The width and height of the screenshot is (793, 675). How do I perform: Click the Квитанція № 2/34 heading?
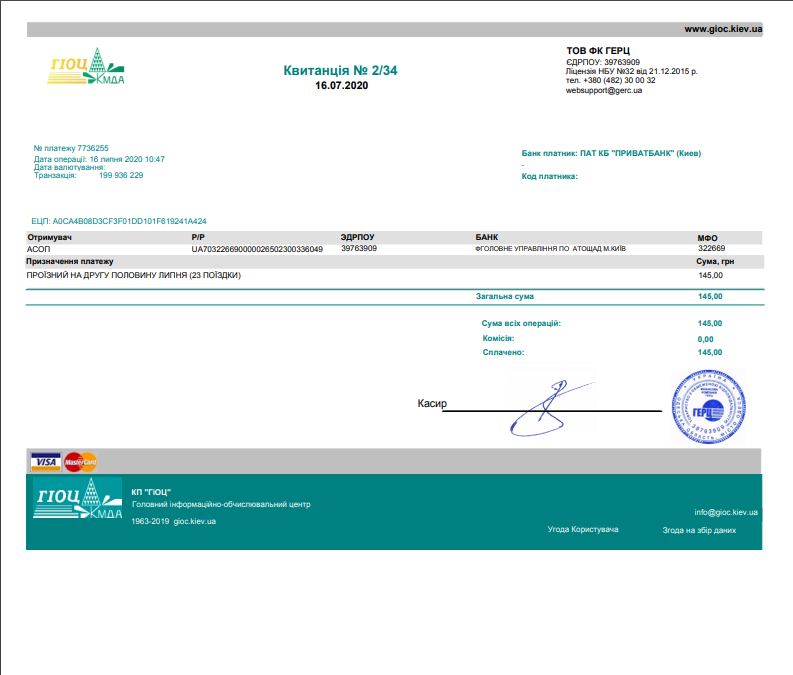click(x=340, y=69)
